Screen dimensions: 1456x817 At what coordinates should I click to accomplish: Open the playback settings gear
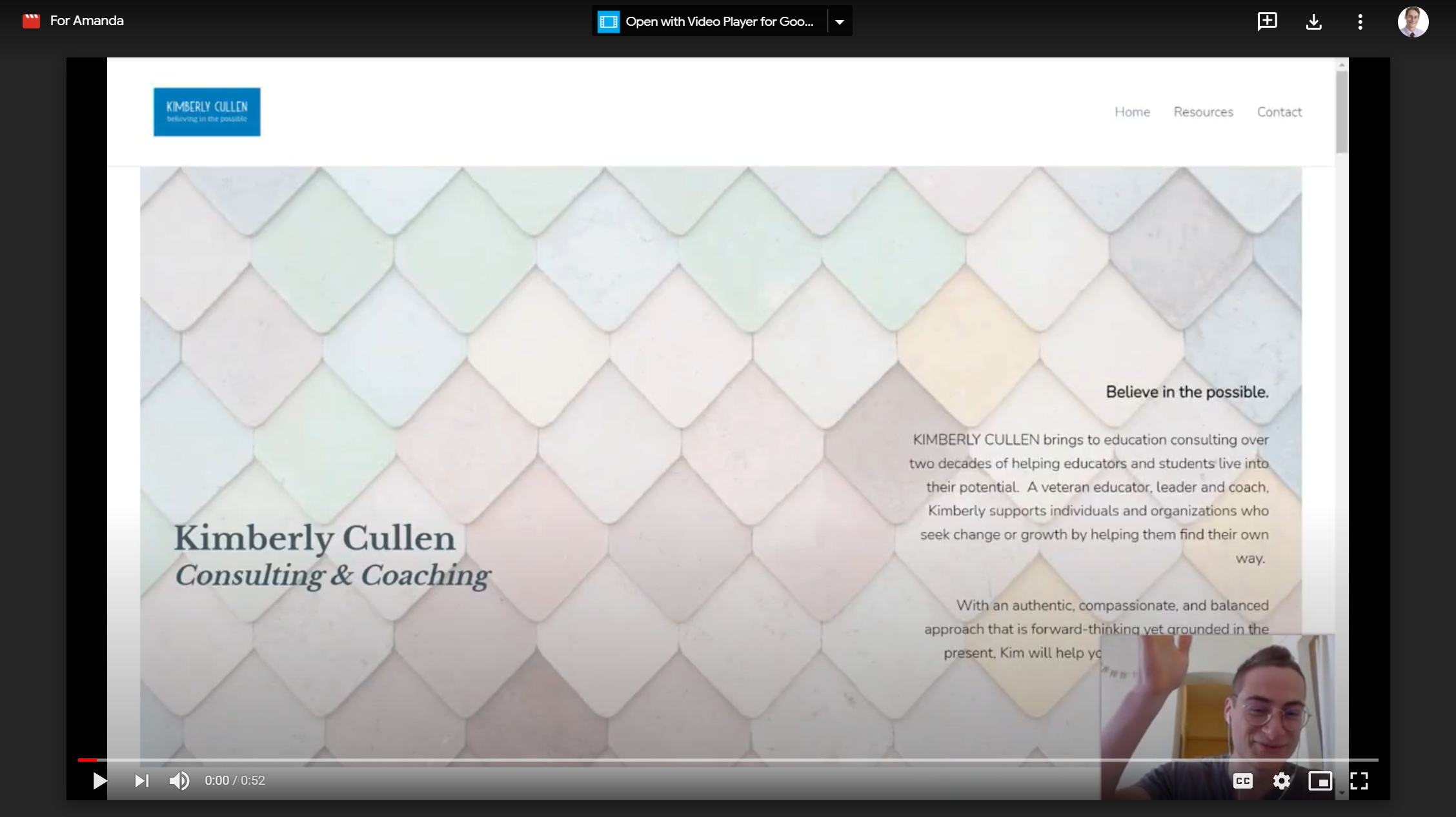1282,781
